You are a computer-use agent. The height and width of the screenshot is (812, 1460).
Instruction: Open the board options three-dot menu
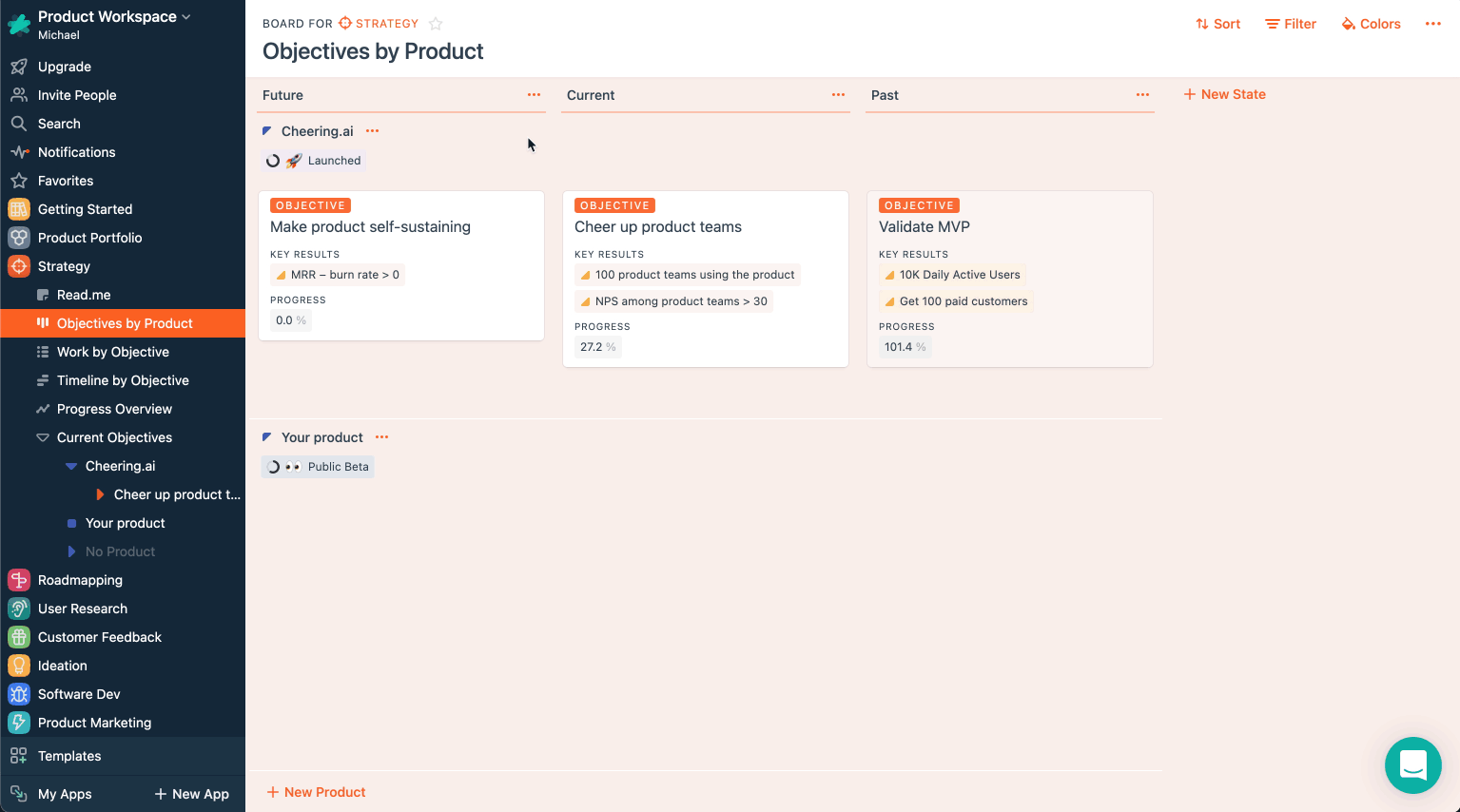[x=1432, y=24]
